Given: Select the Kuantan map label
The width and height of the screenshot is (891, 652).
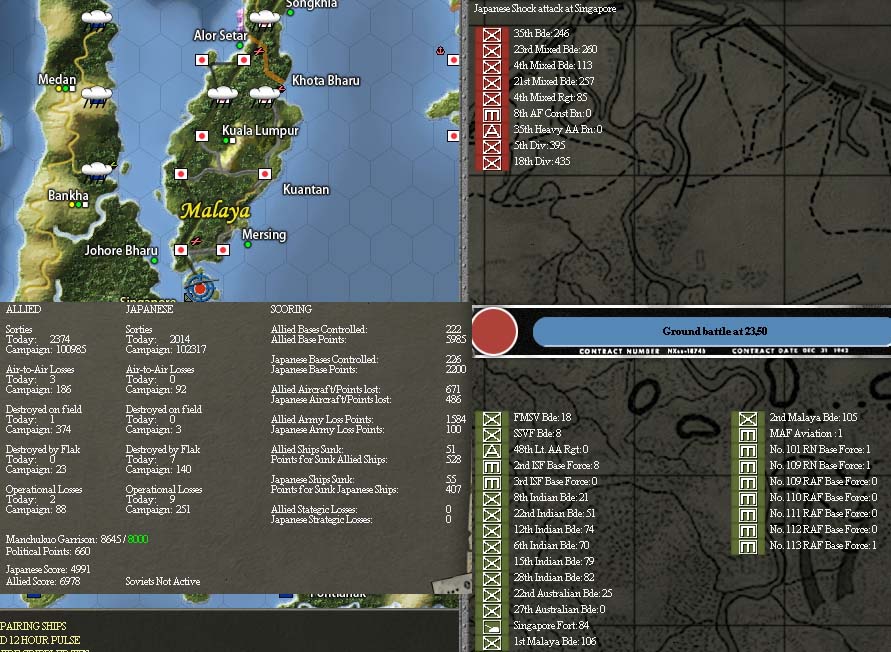Looking at the screenshot, I should point(306,189).
